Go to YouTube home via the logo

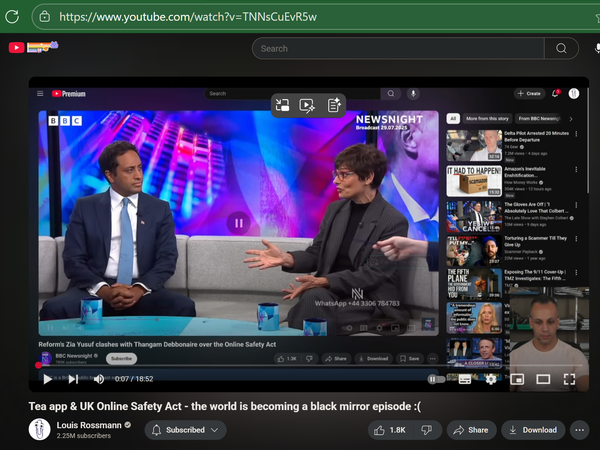click(x=33, y=47)
